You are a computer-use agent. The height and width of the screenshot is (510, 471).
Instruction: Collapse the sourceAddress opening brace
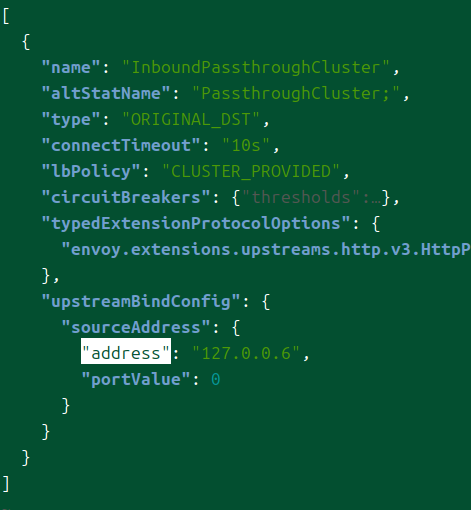(x=236, y=327)
